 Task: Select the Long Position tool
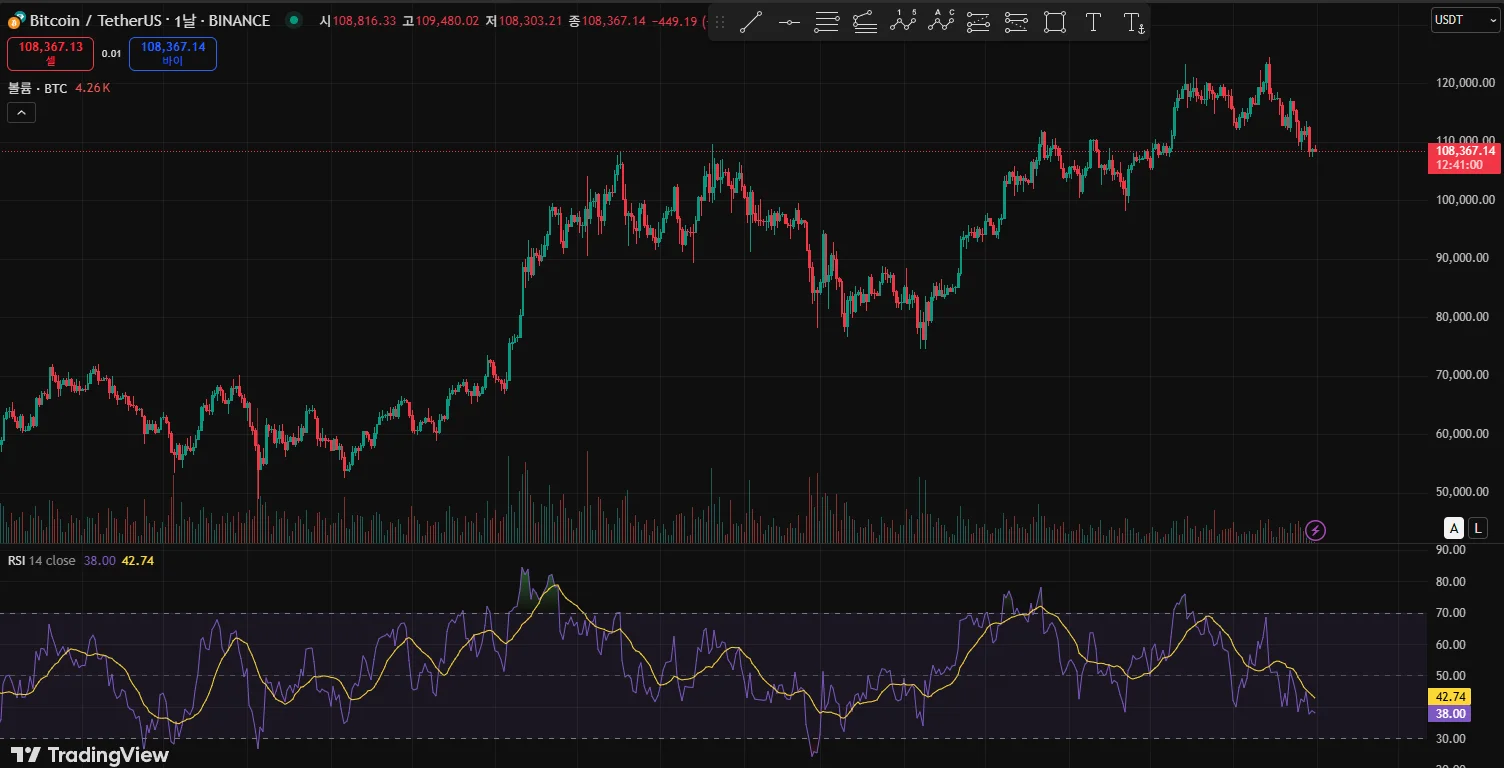click(x=978, y=22)
